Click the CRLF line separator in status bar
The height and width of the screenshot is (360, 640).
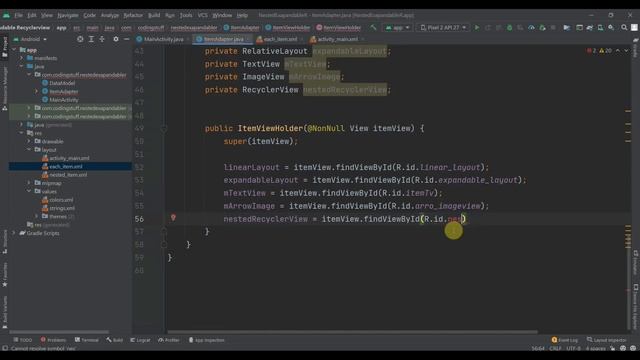[x=555, y=348]
